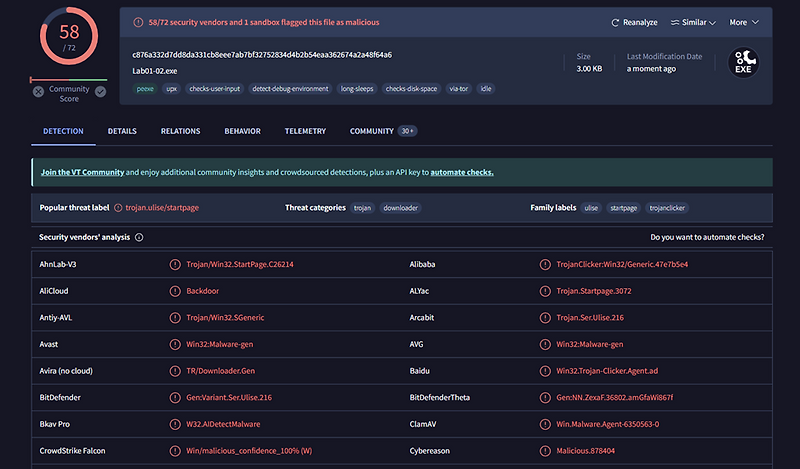The width and height of the screenshot is (800, 469).
Task: Click the alert icon for Alibaba result
Action: coord(545,264)
